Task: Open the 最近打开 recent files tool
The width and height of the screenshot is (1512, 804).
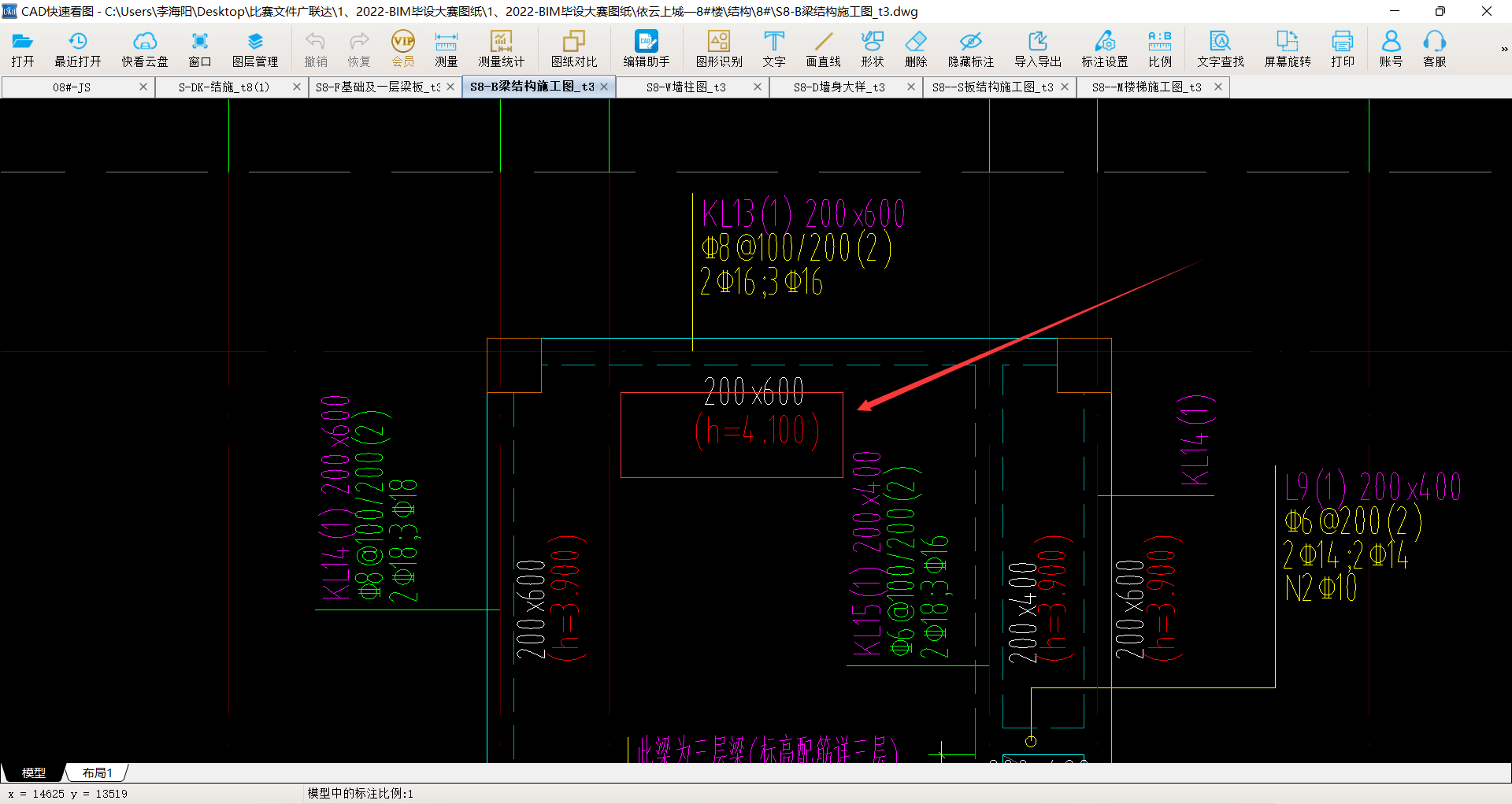Action: point(77,49)
